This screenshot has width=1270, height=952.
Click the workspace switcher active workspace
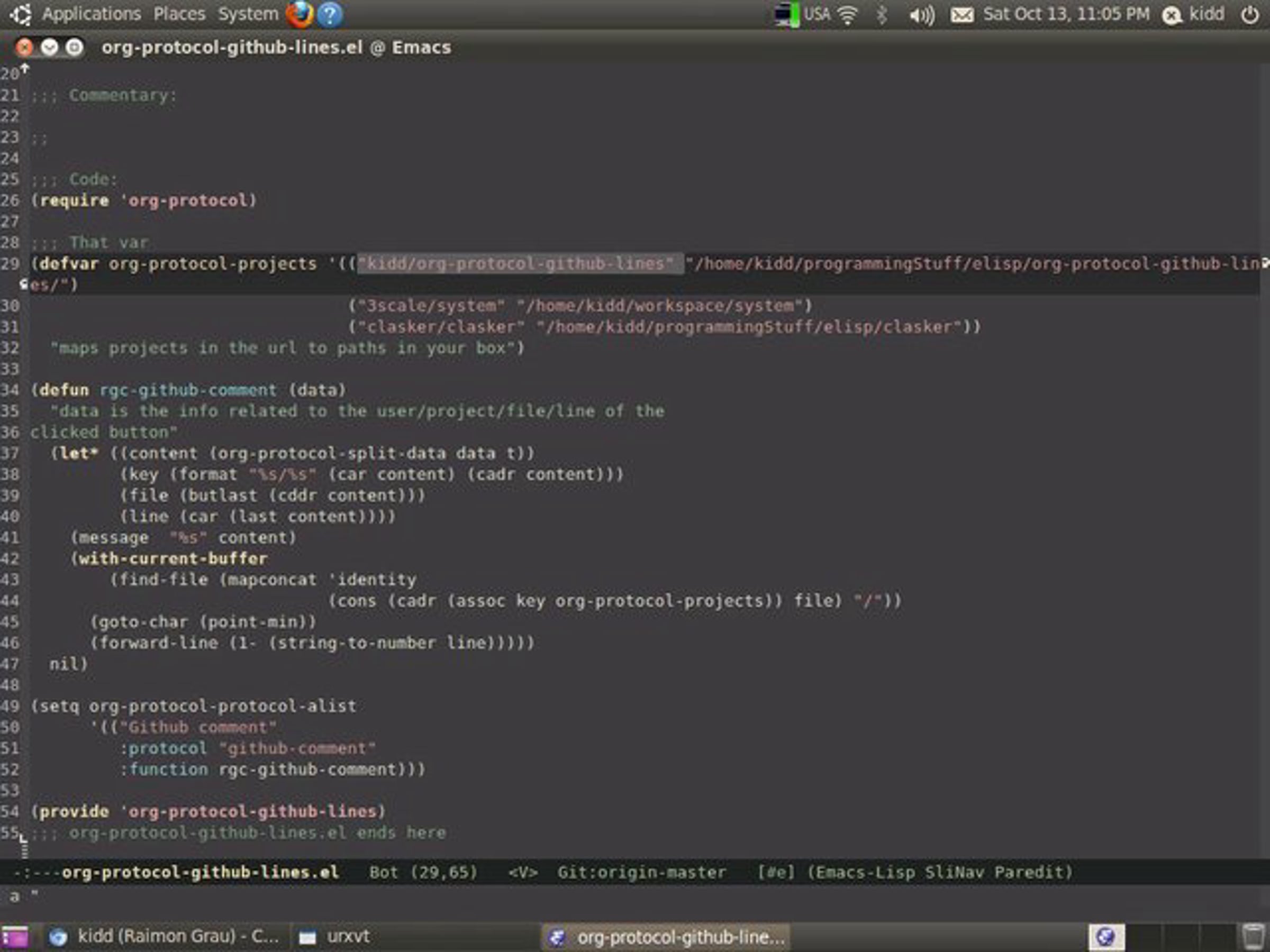(x=1106, y=937)
